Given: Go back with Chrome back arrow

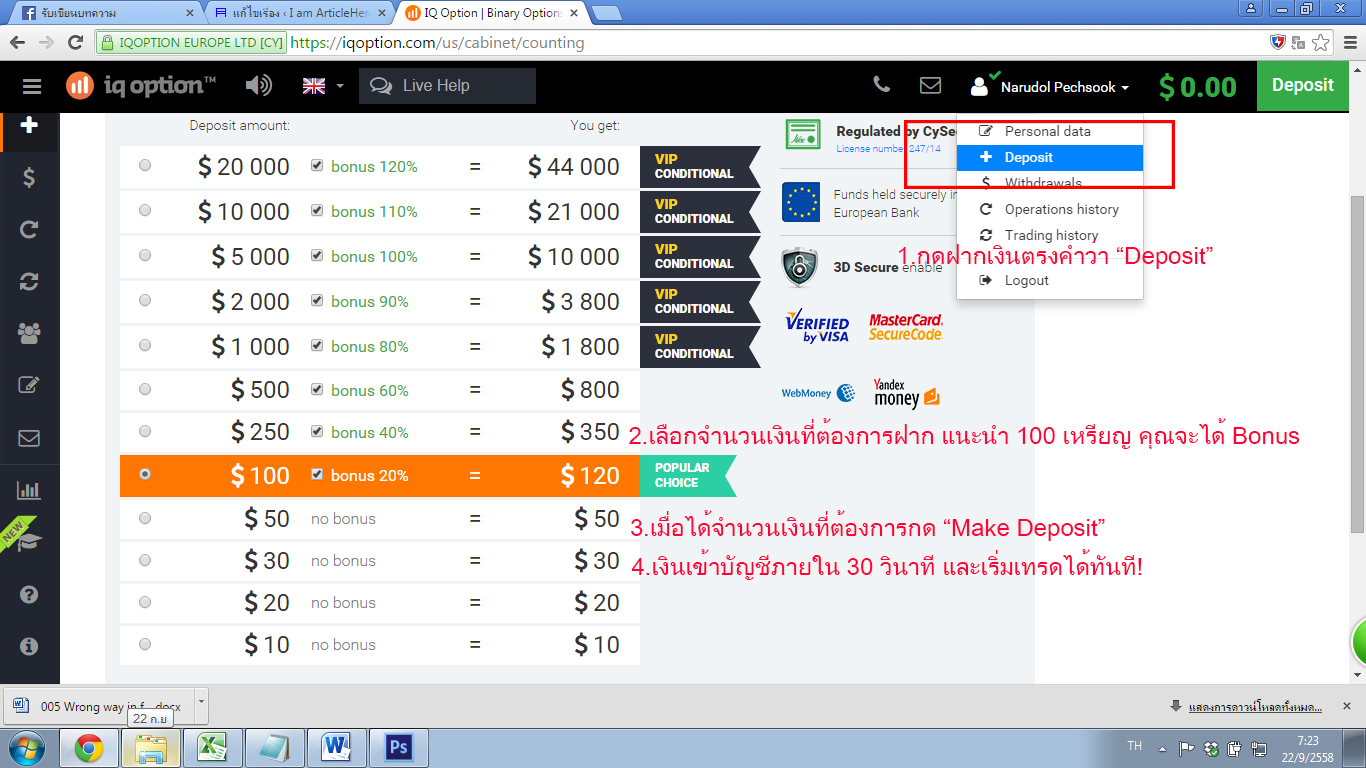Looking at the screenshot, I should coord(17,42).
